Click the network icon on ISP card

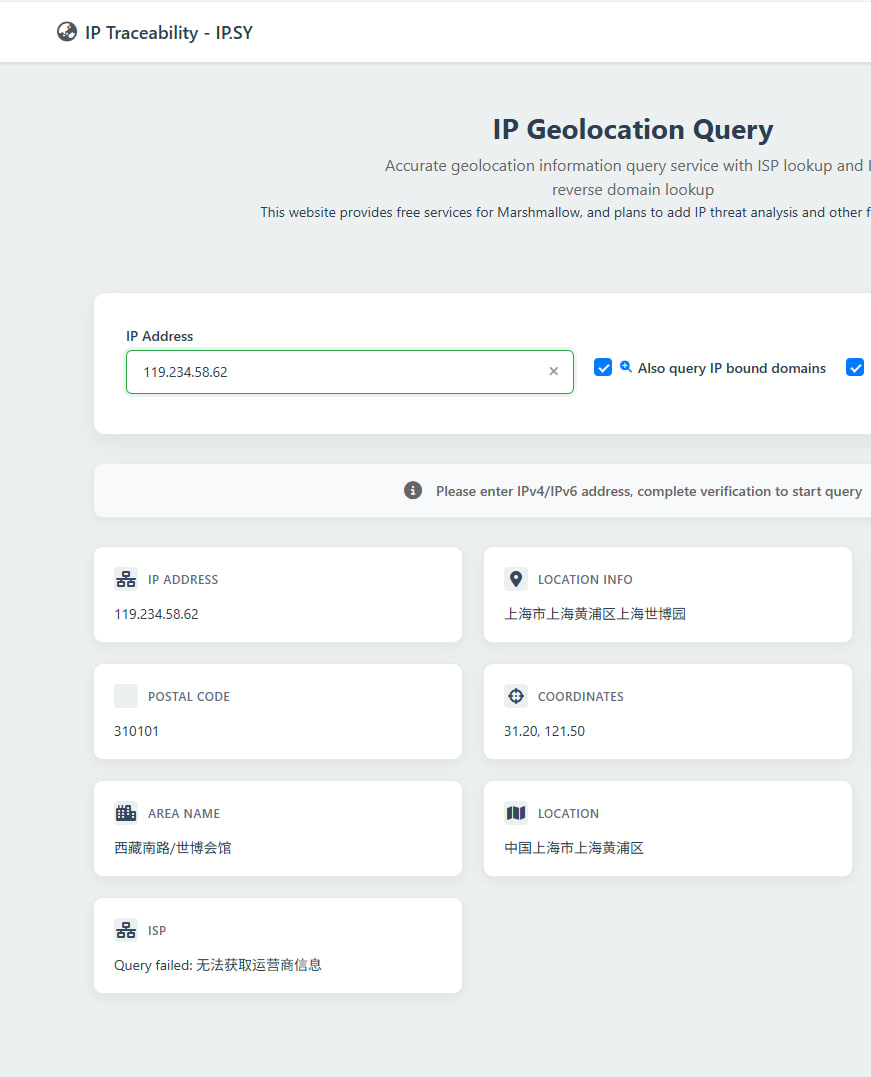click(x=126, y=930)
